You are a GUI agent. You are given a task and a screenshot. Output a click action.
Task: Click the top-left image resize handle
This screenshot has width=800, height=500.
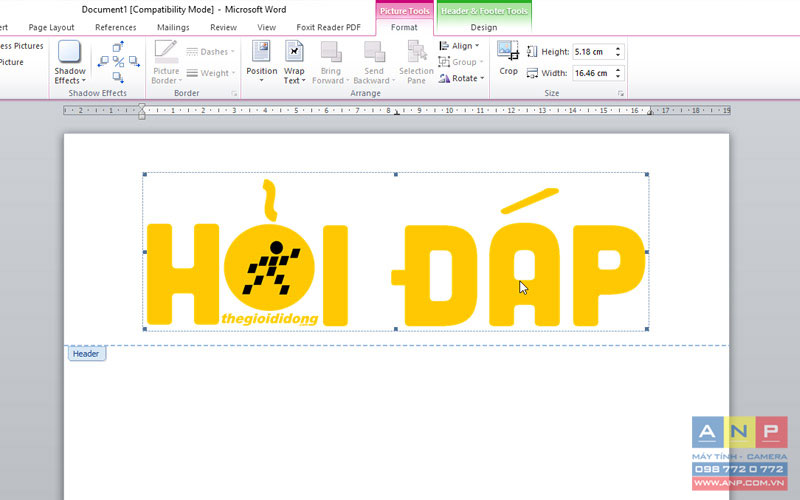point(145,174)
